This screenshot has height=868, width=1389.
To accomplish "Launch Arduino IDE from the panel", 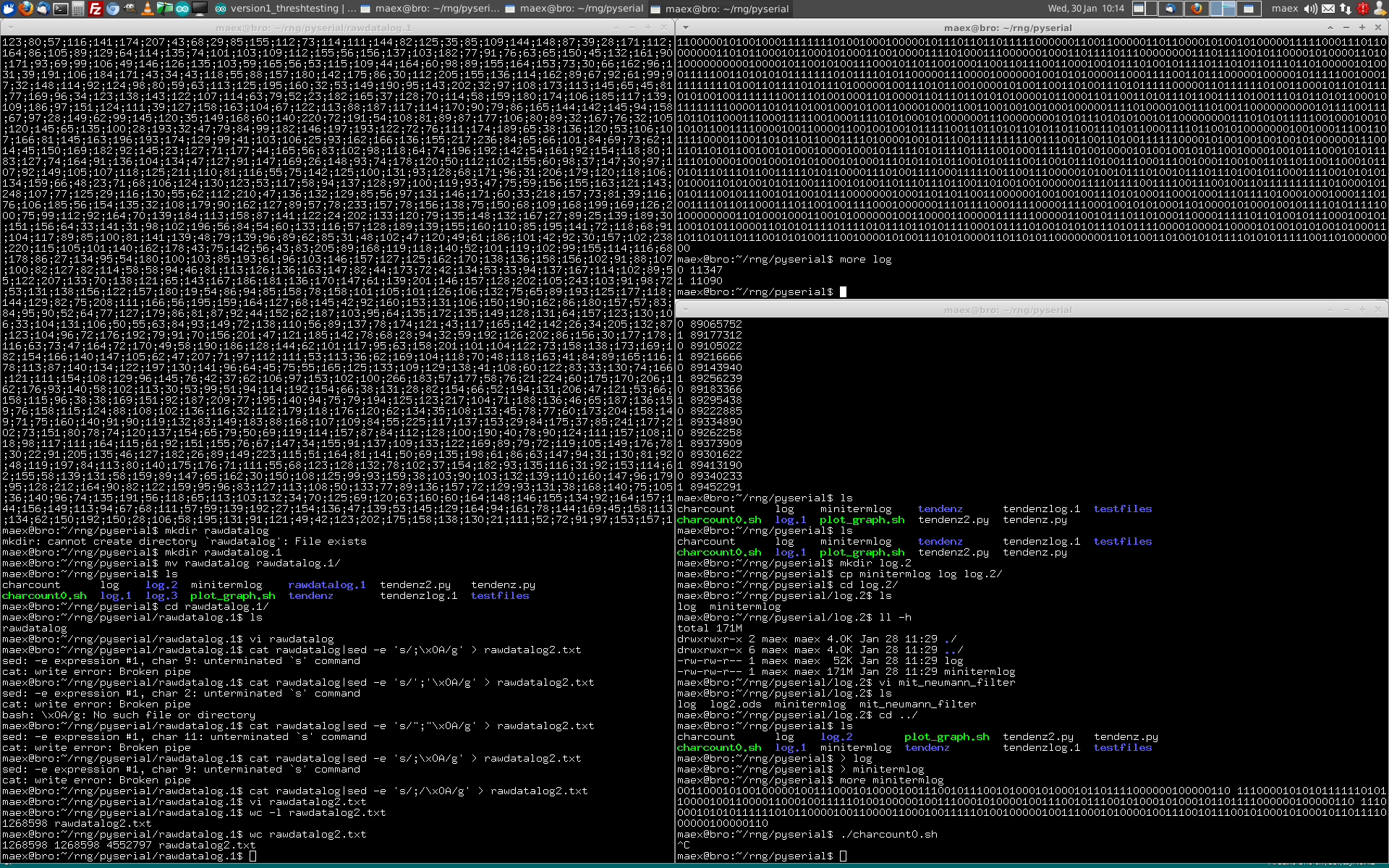I will click(x=182, y=9).
